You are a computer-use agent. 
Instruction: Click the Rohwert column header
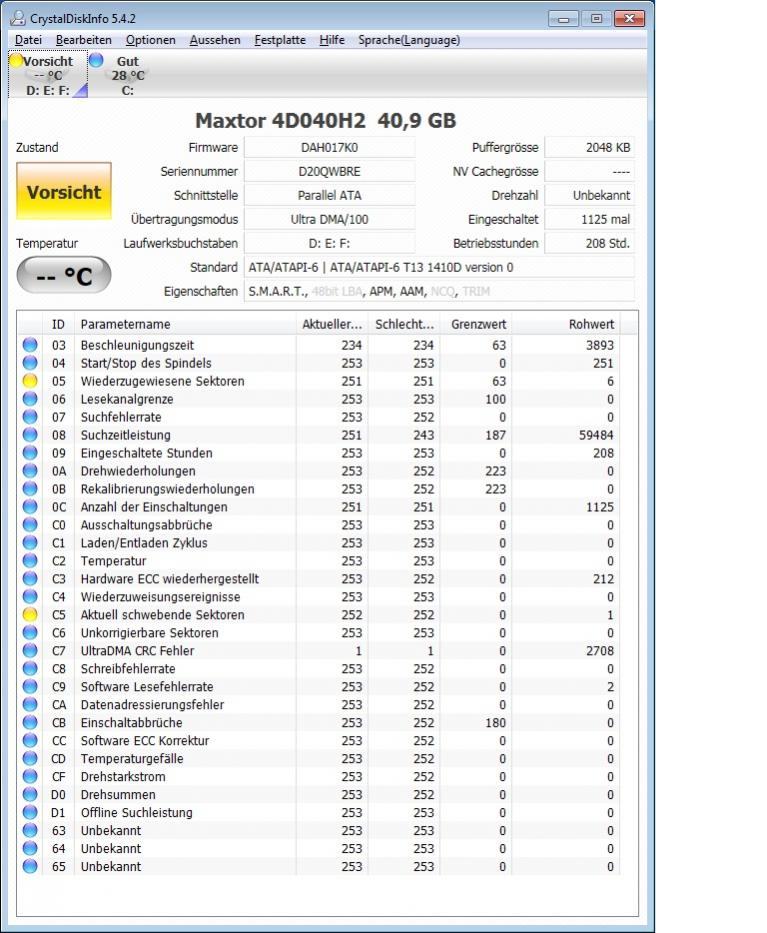(565, 324)
